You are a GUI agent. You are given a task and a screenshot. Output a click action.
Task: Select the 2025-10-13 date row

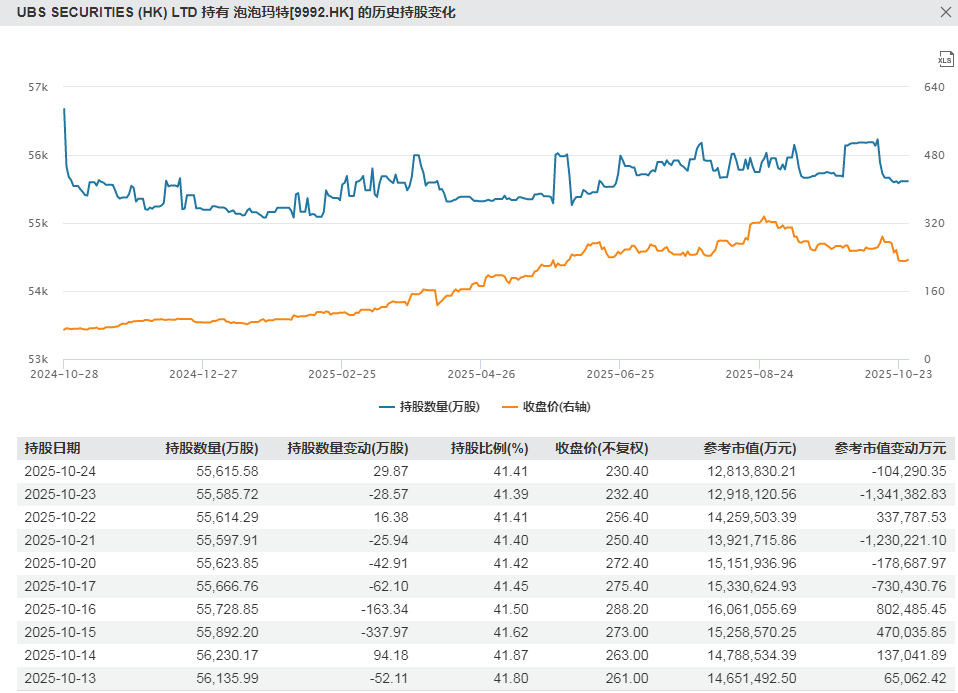pos(60,678)
